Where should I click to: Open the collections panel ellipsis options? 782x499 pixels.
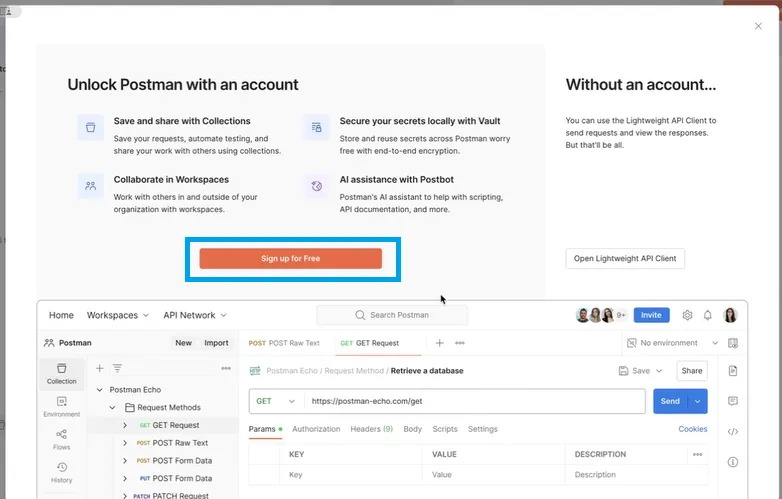[x=226, y=368]
